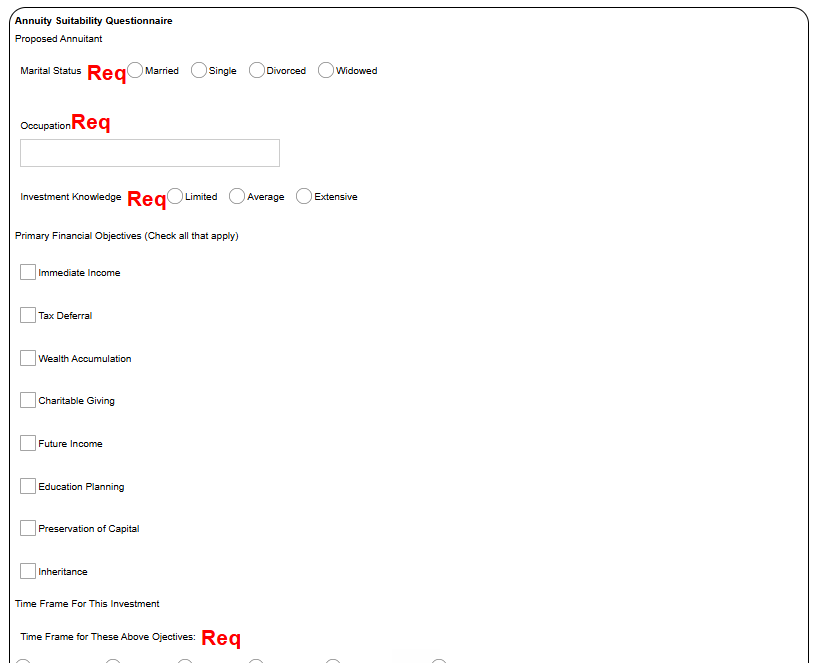
Task: Click the Occupation text field
Action: tap(150, 153)
